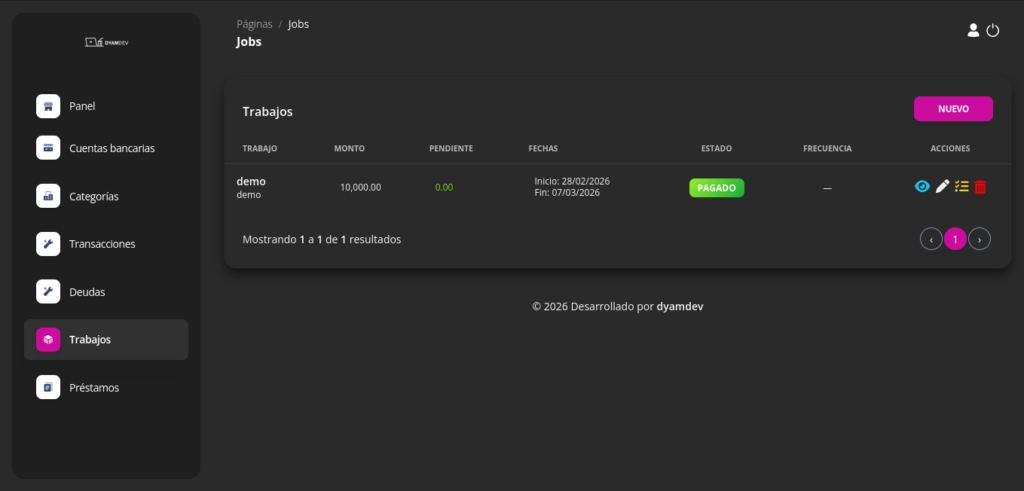This screenshot has width=1024, height=491.
Task: Delete demo job with trash icon
Action: tap(980, 187)
